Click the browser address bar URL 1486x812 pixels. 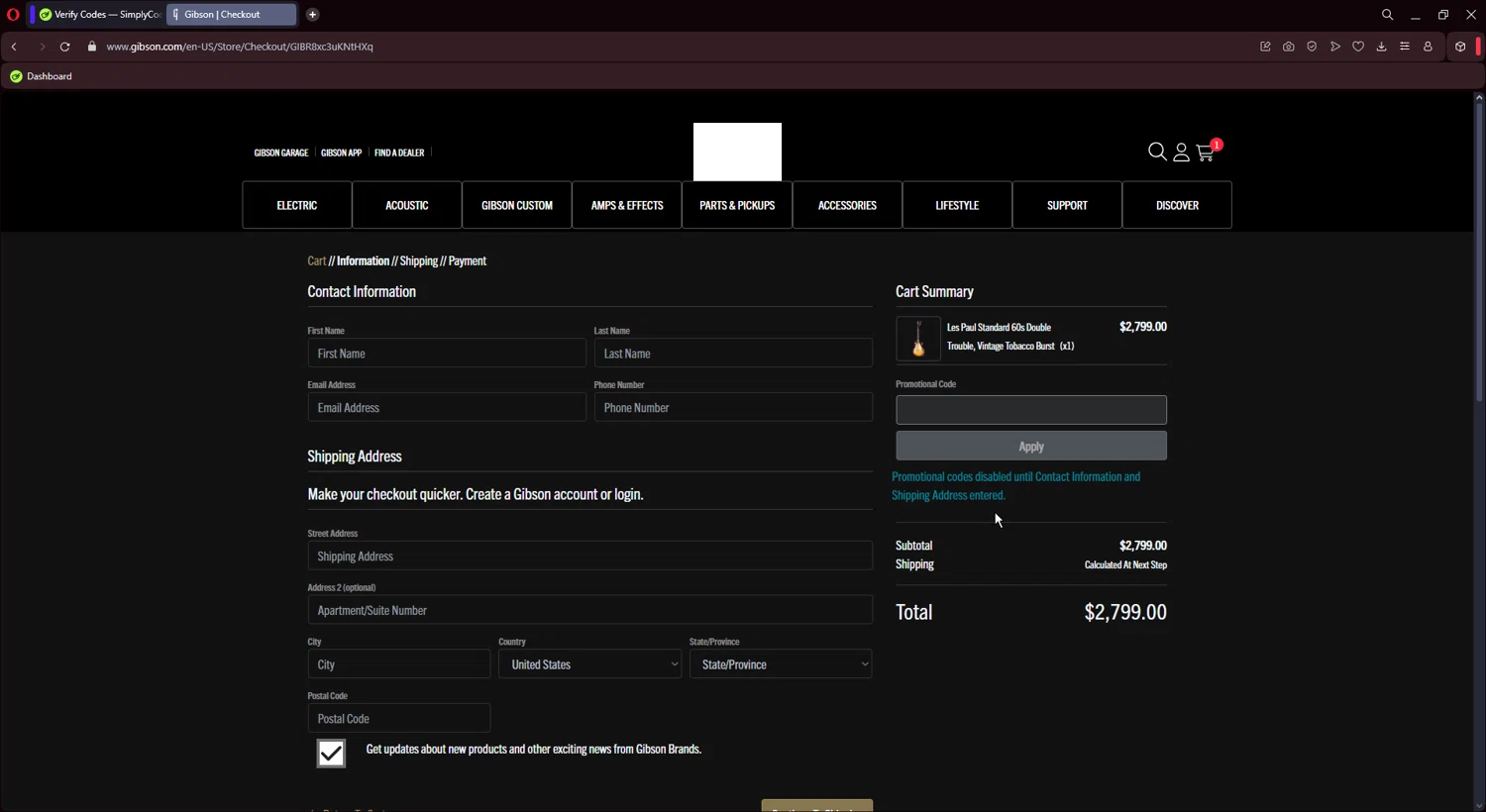point(240,47)
